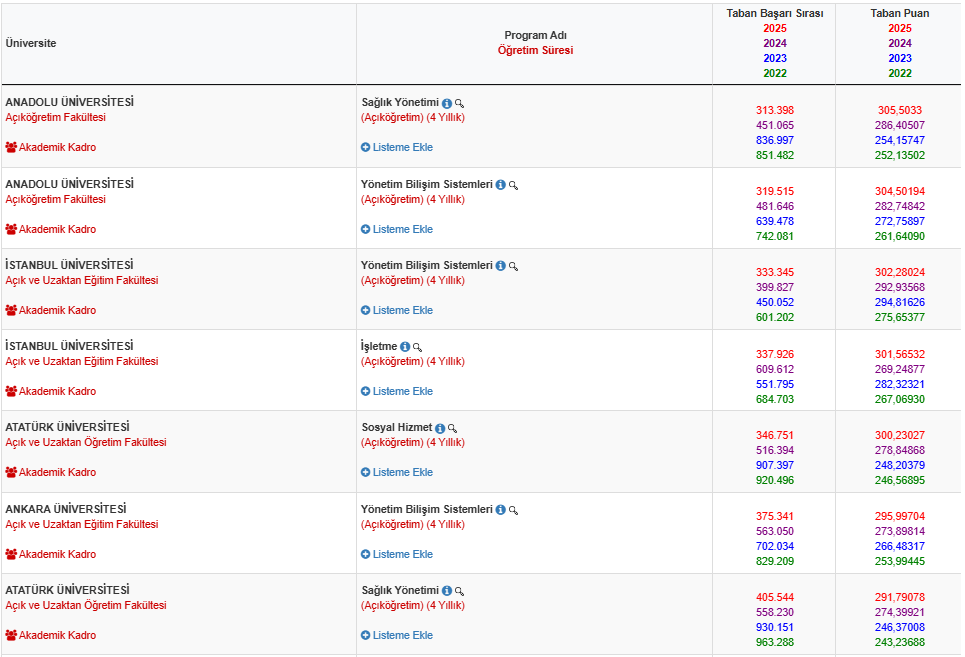This screenshot has height=657, width=965.
Task: Open info icon for Anadolu Yönetim Bilişim Sistemleri
Action: point(500,185)
